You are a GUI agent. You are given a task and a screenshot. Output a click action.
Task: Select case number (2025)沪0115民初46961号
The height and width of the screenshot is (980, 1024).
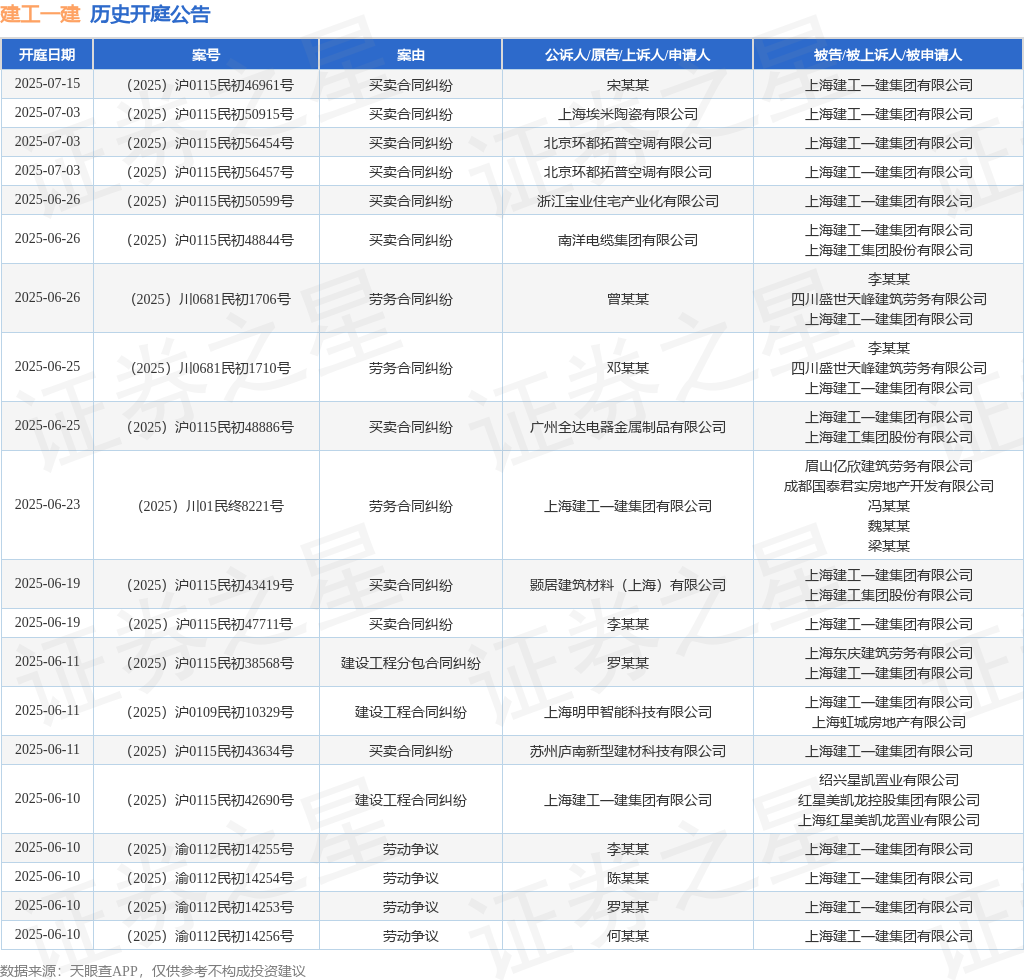[x=210, y=86]
